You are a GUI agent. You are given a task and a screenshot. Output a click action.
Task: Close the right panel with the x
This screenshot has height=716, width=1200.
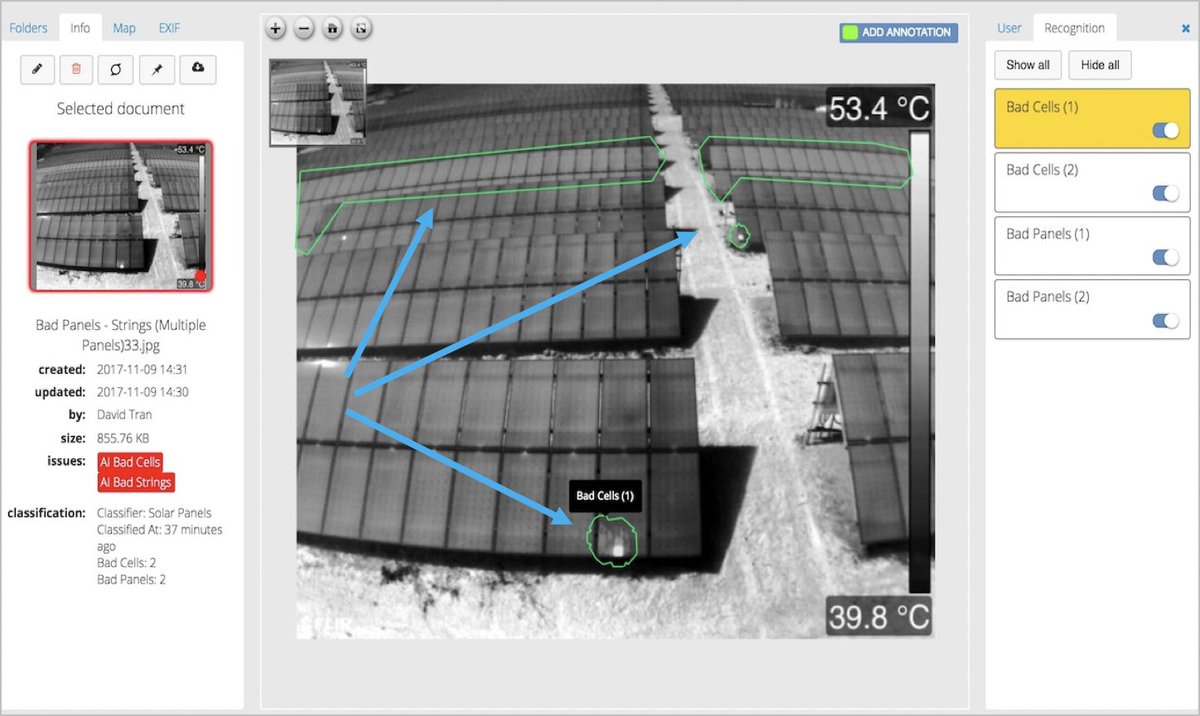(1186, 29)
